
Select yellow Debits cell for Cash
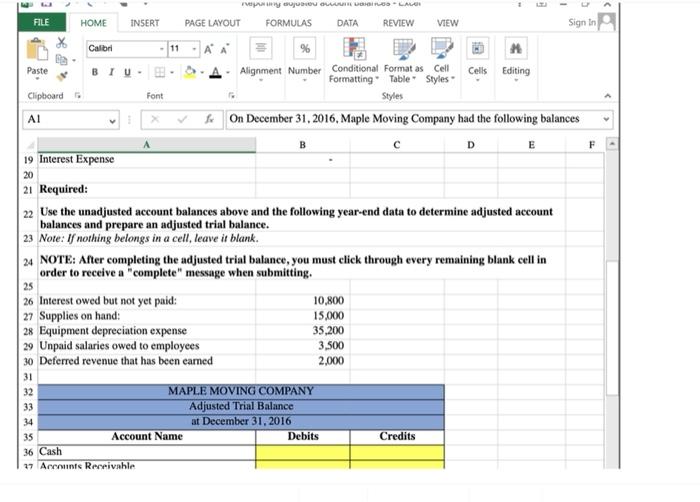(x=303, y=452)
